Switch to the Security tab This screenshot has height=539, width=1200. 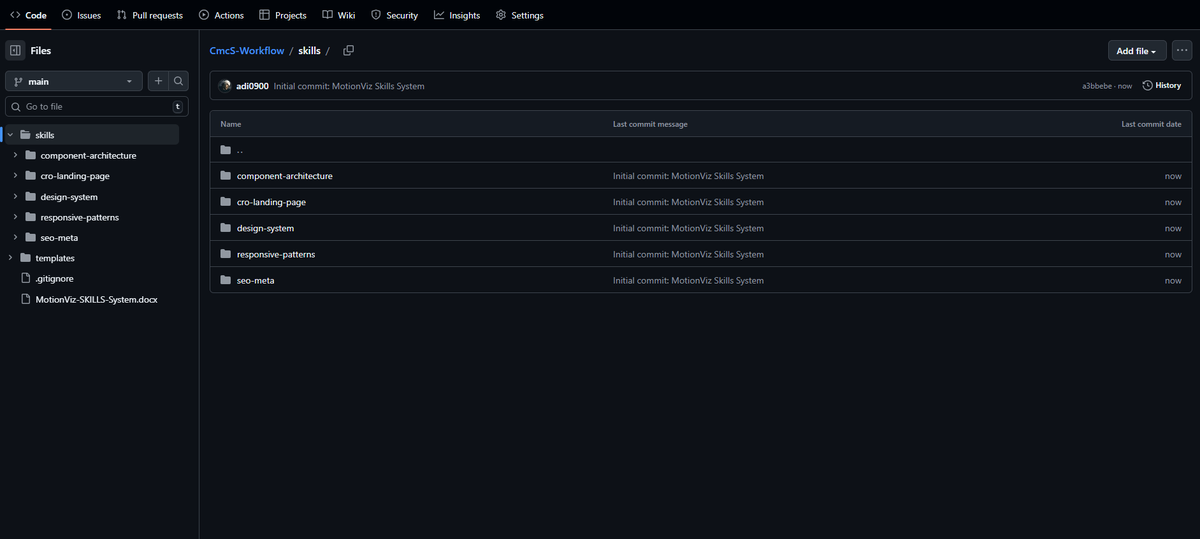pos(394,15)
